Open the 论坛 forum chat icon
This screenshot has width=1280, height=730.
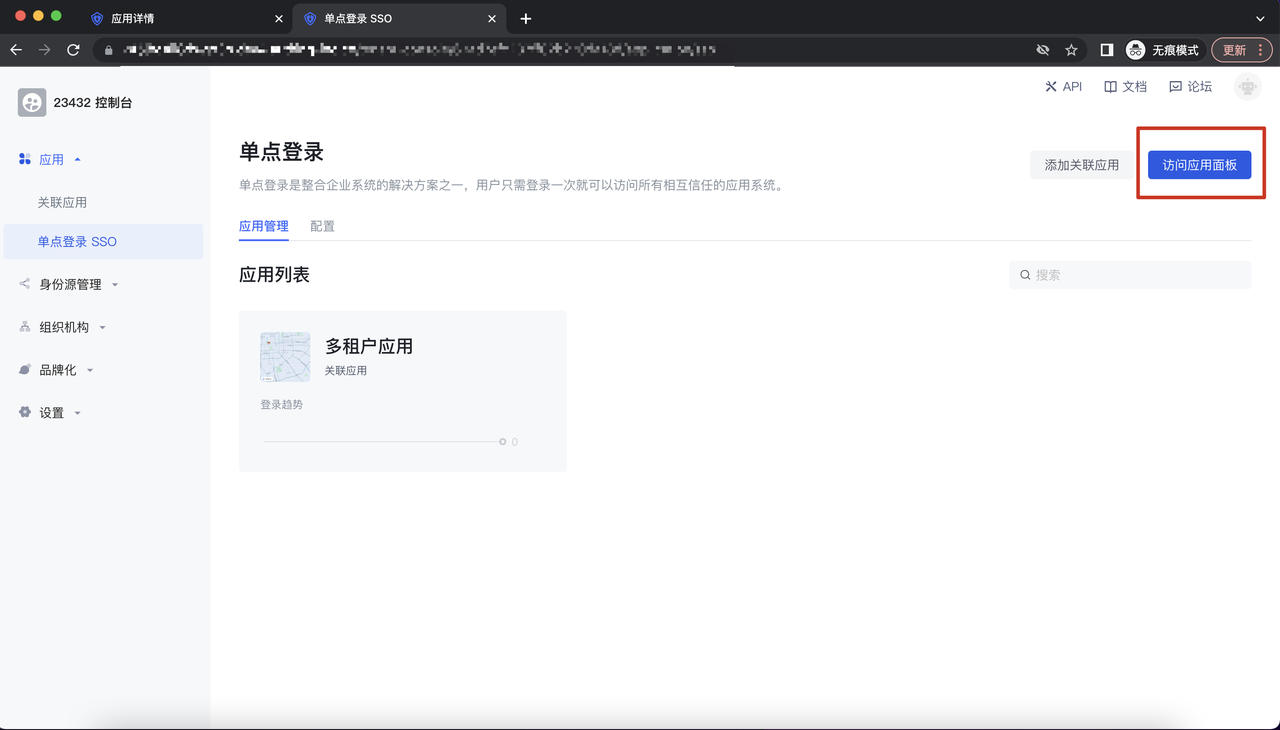point(1175,87)
